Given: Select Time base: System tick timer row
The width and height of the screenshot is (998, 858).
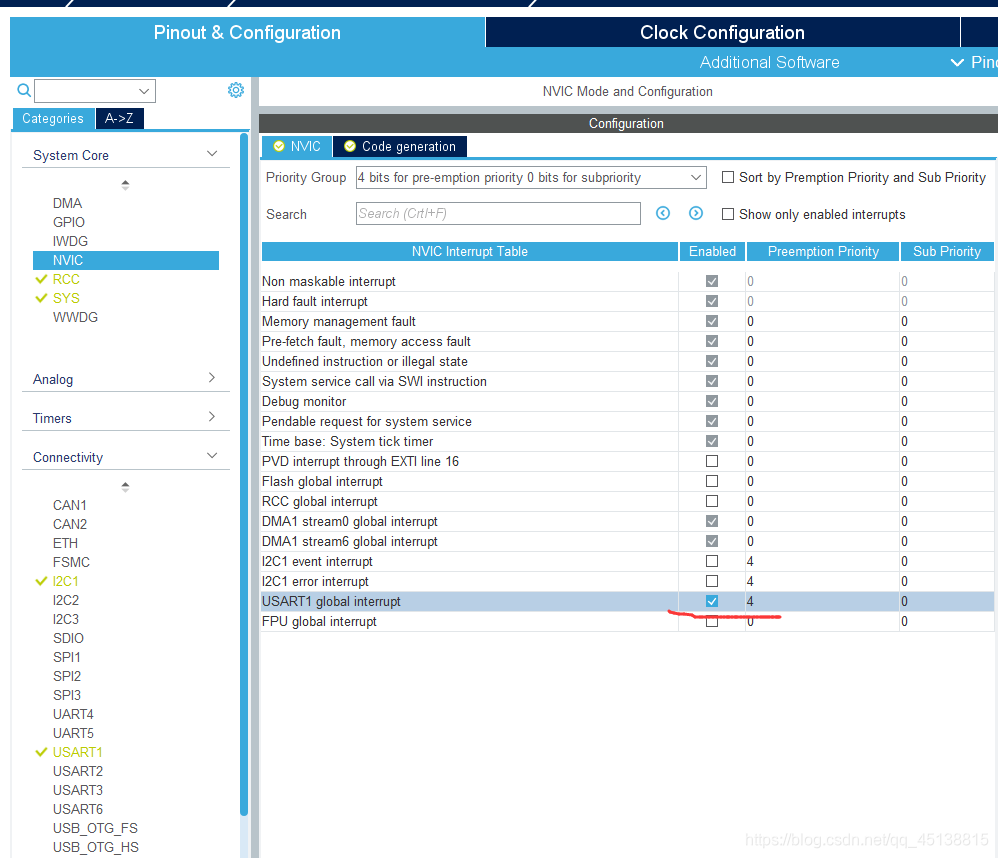Looking at the screenshot, I should tap(628, 441).
